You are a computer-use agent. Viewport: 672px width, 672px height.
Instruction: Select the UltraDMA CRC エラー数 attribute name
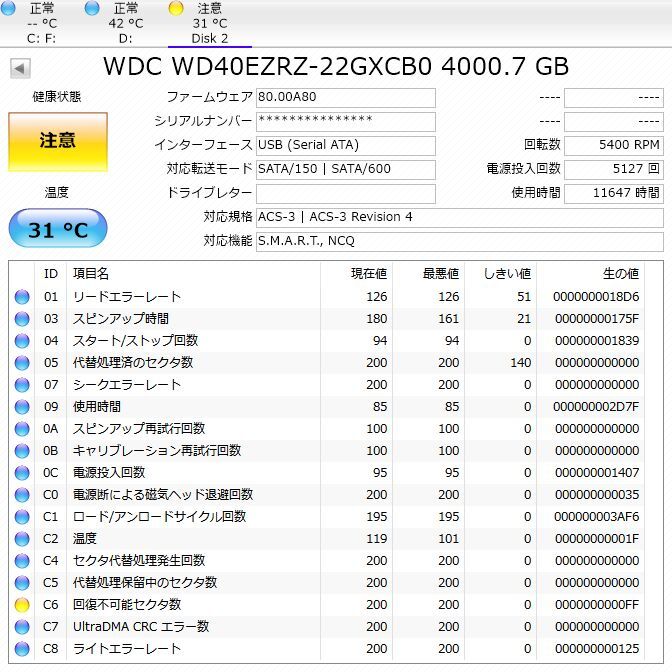(x=141, y=627)
